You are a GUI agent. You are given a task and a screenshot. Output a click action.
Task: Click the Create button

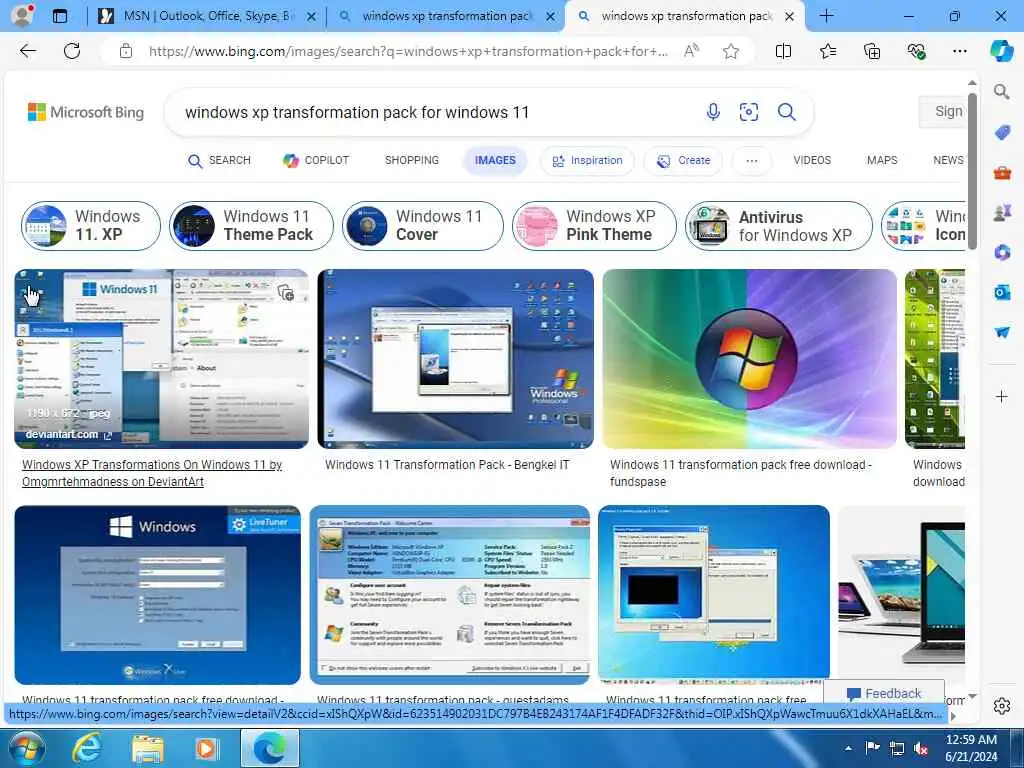(683, 161)
